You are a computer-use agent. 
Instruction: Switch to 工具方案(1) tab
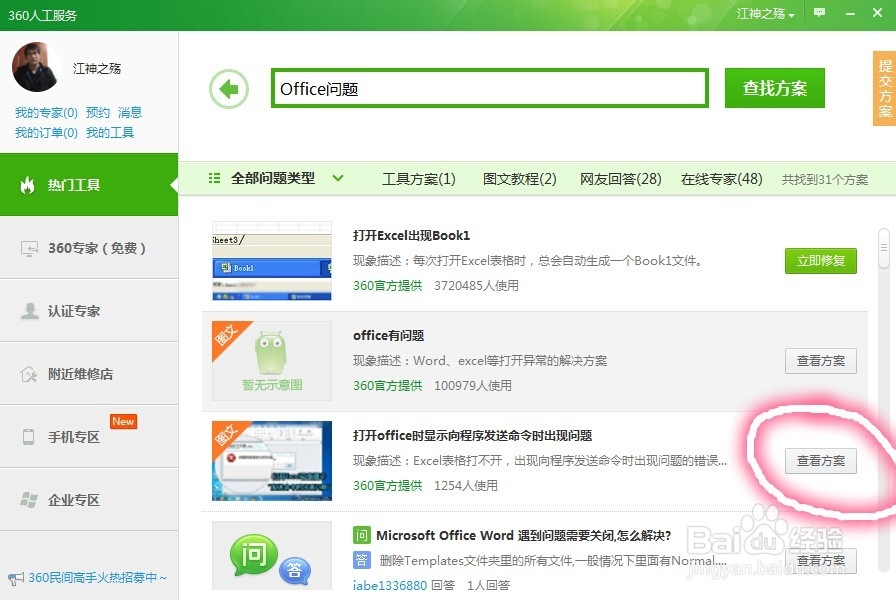pos(418,179)
